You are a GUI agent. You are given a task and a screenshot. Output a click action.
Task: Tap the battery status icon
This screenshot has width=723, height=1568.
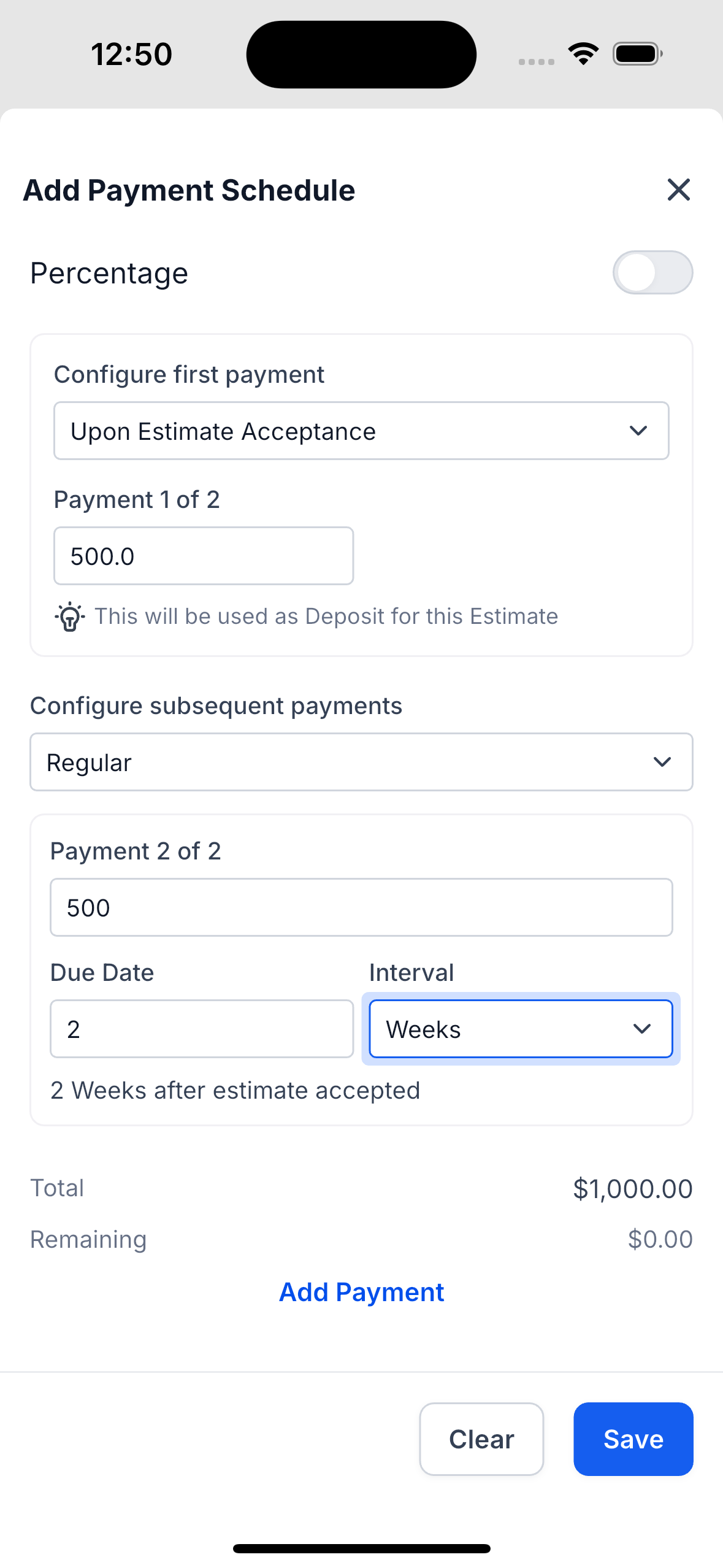[x=638, y=54]
